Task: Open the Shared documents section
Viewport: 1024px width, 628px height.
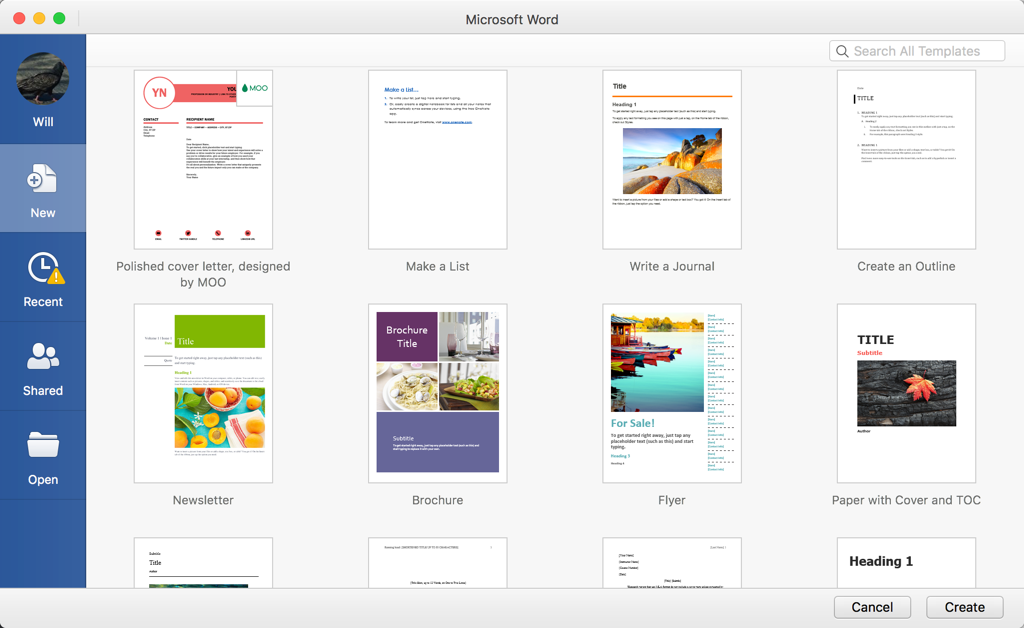Action: click(43, 366)
